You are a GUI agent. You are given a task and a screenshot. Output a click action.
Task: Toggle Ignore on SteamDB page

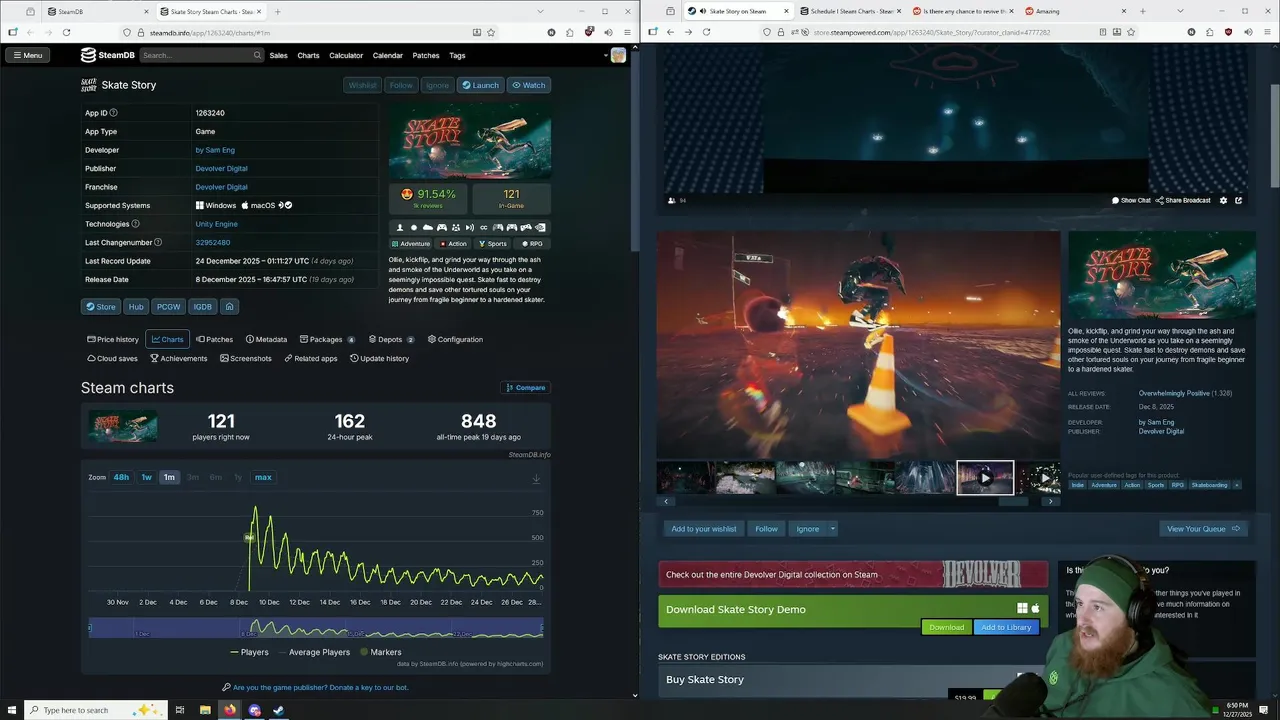tap(438, 85)
